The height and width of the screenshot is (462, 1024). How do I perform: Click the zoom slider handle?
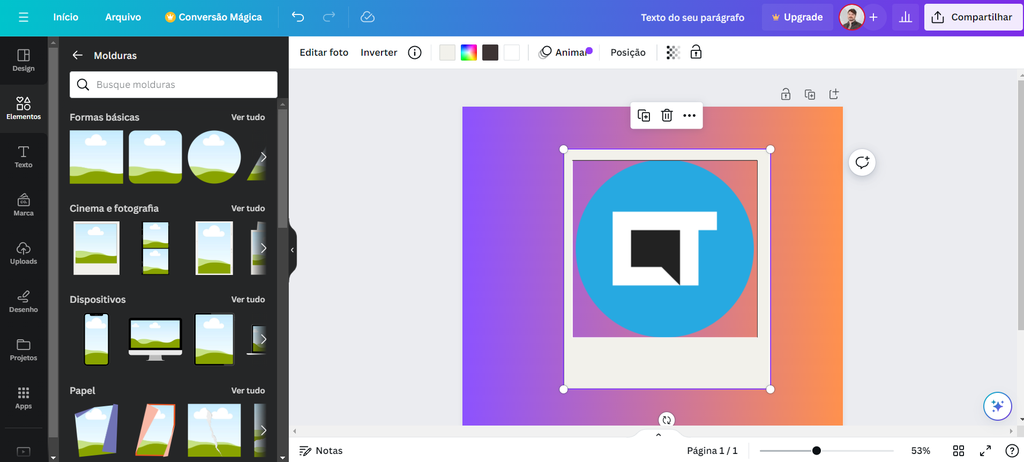click(816, 451)
